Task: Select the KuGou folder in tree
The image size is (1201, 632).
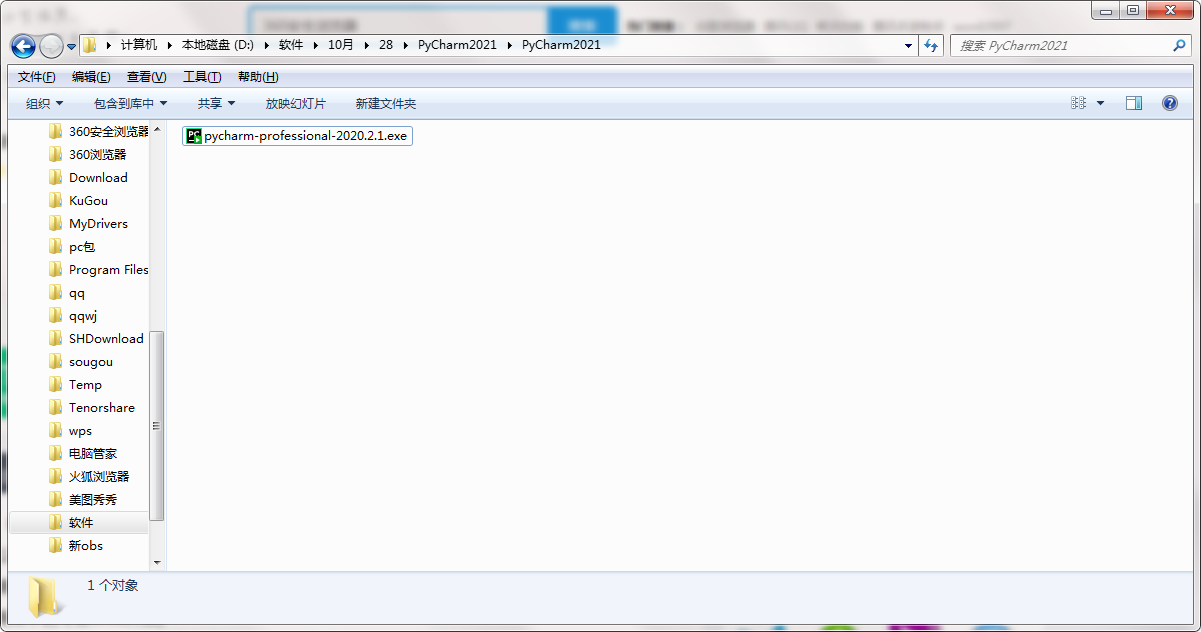Action: point(78,200)
